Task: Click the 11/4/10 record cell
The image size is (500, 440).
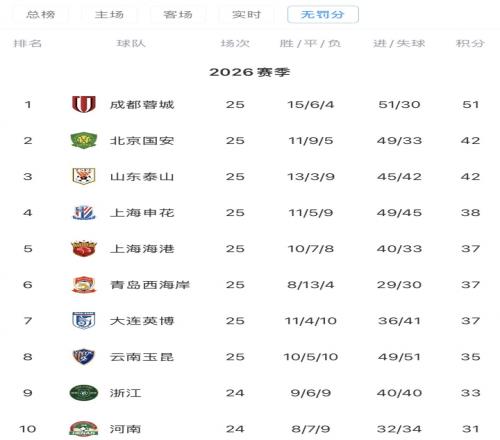Action: pos(311,321)
